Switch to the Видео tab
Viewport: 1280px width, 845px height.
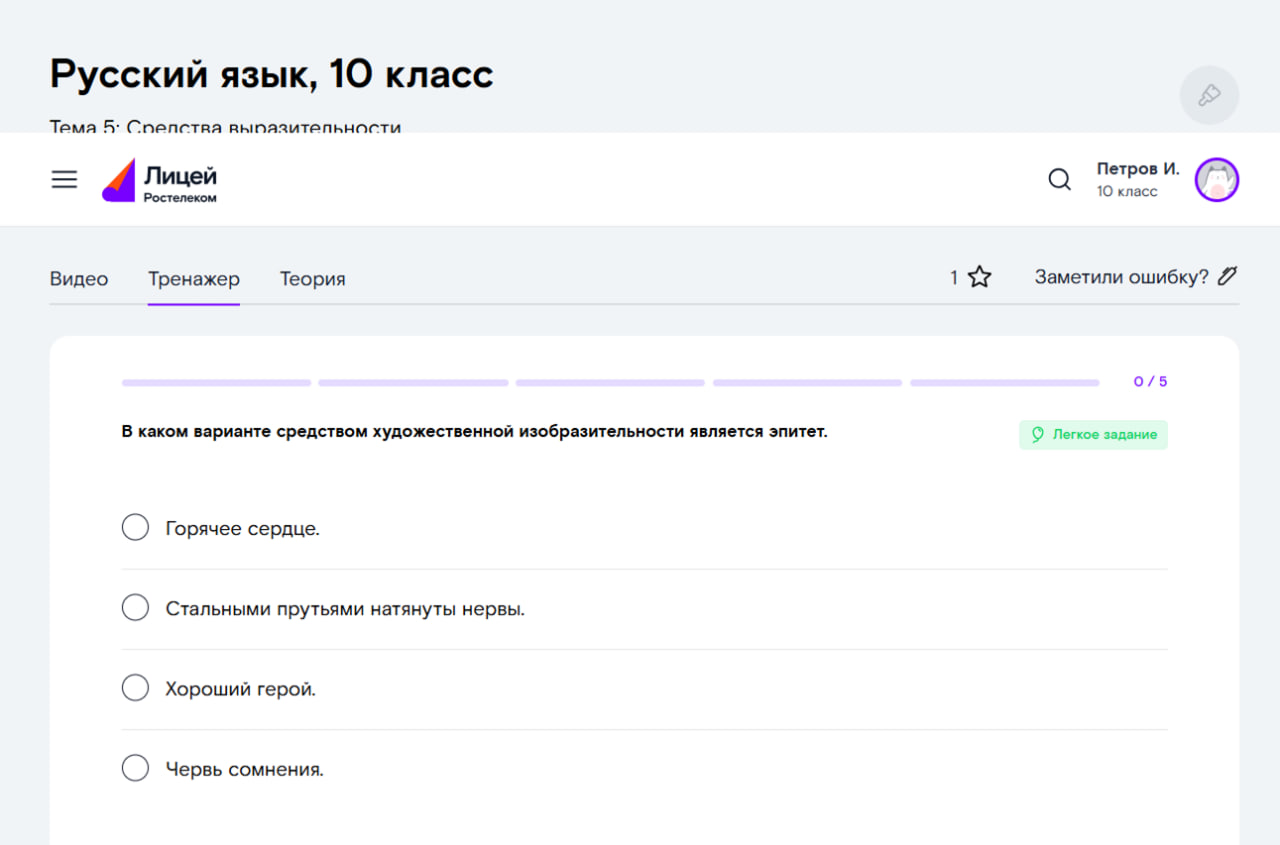point(79,279)
